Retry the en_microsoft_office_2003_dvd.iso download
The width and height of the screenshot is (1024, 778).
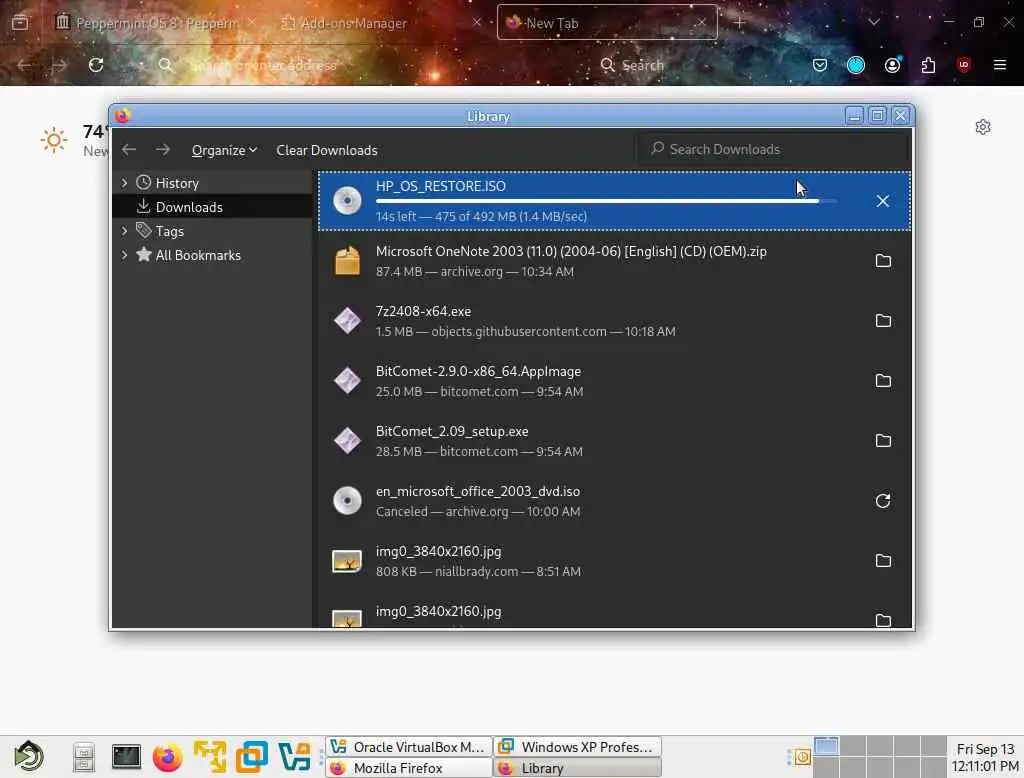[x=883, y=501]
